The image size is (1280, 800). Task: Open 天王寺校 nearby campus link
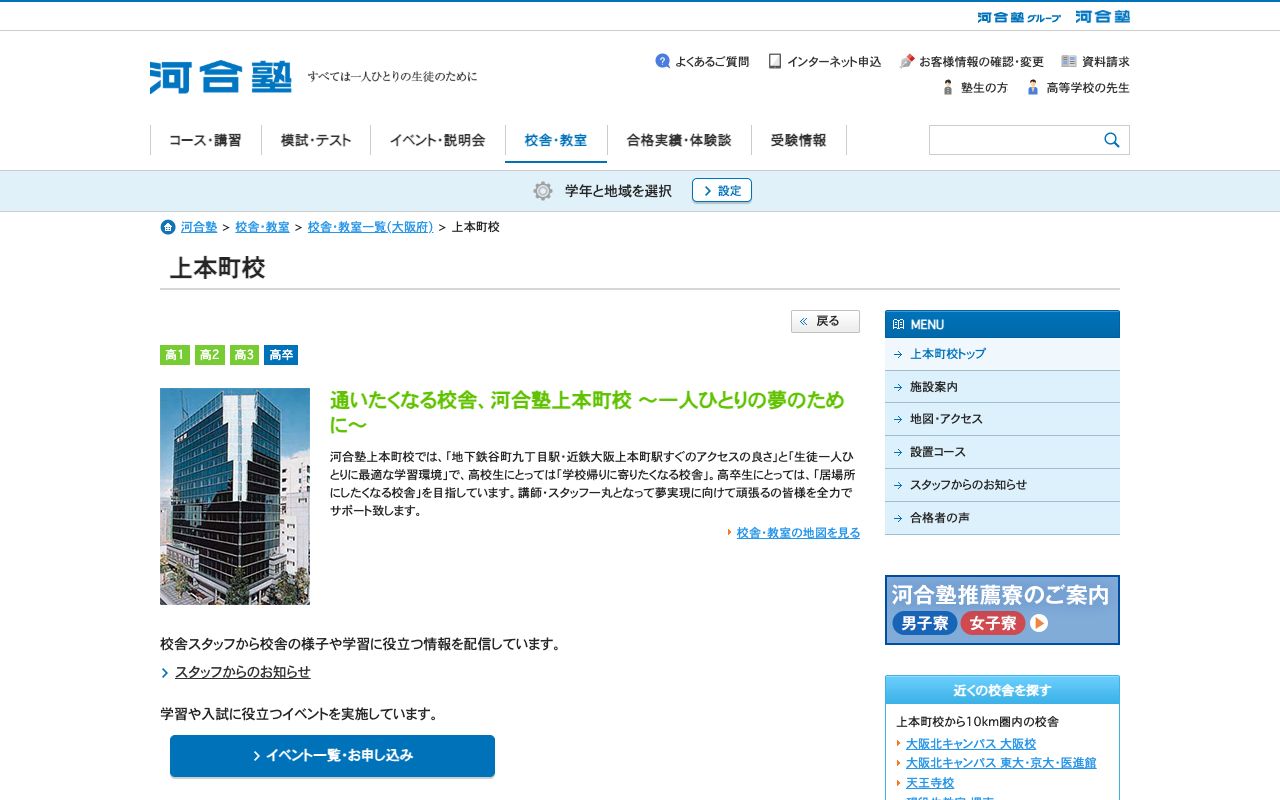[x=930, y=783]
